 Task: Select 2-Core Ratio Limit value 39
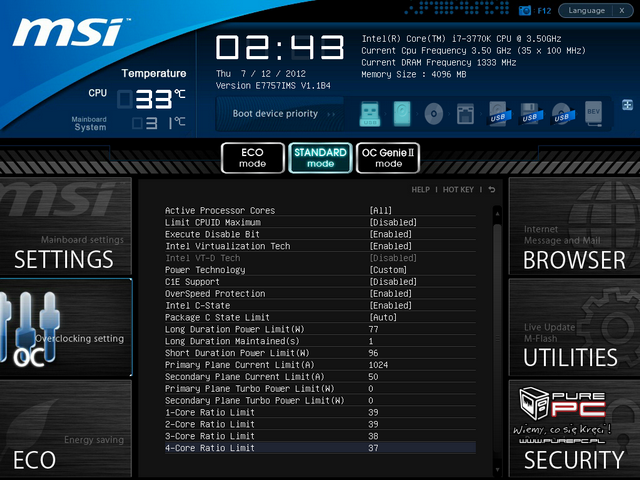tap(373, 424)
